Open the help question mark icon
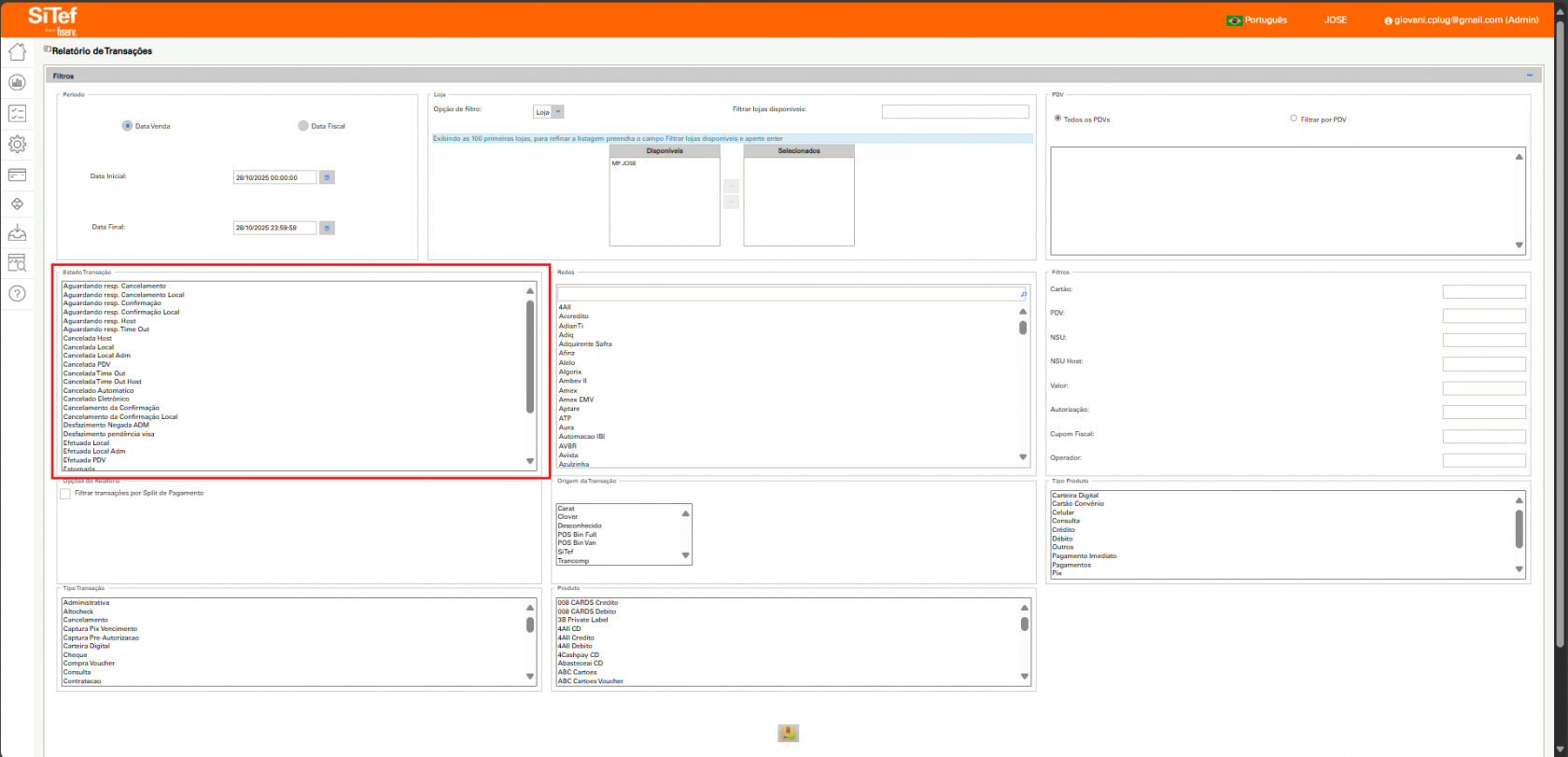The width and height of the screenshot is (1568, 757). click(x=17, y=294)
